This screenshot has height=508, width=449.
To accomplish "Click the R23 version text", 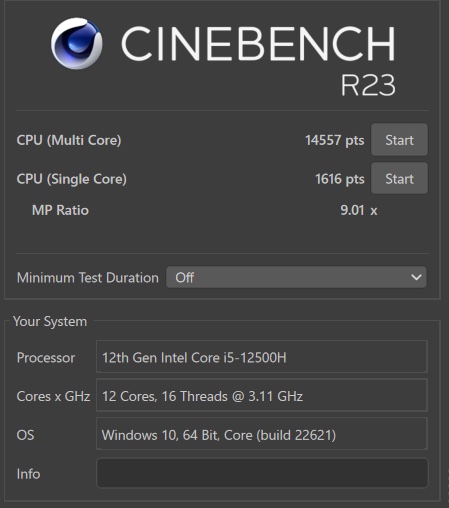I will point(368,85).
